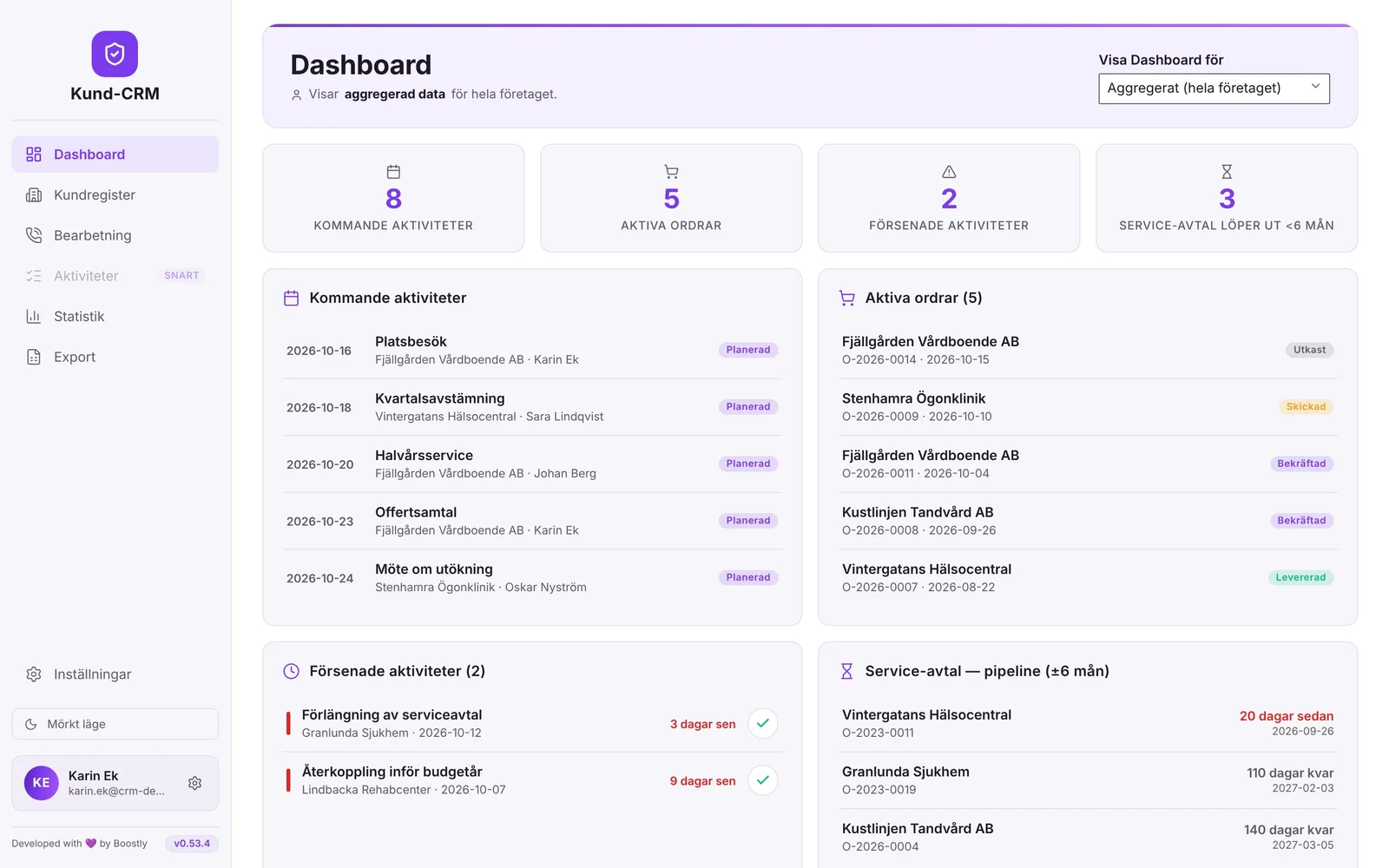
Task: Click Skickad status badge
Action: (x=1306, y=407)
